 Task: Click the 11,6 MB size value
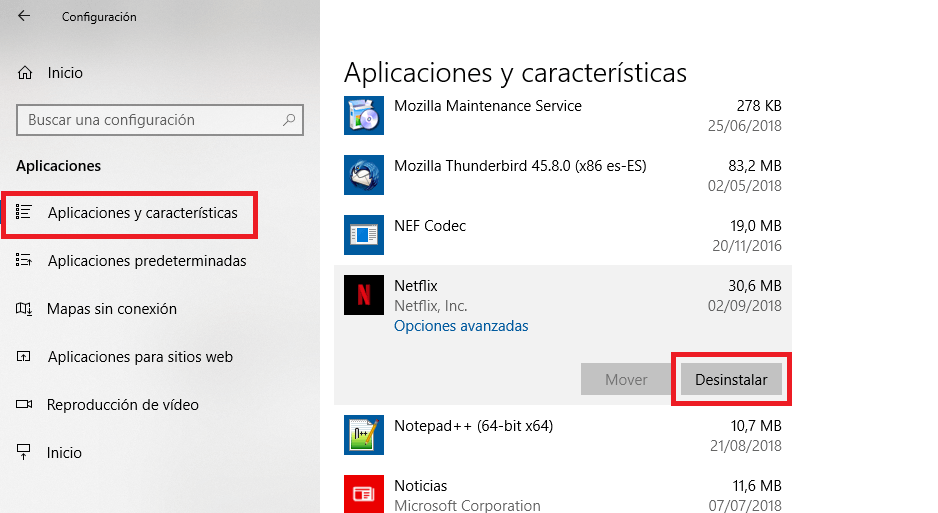tap(757, 485)
